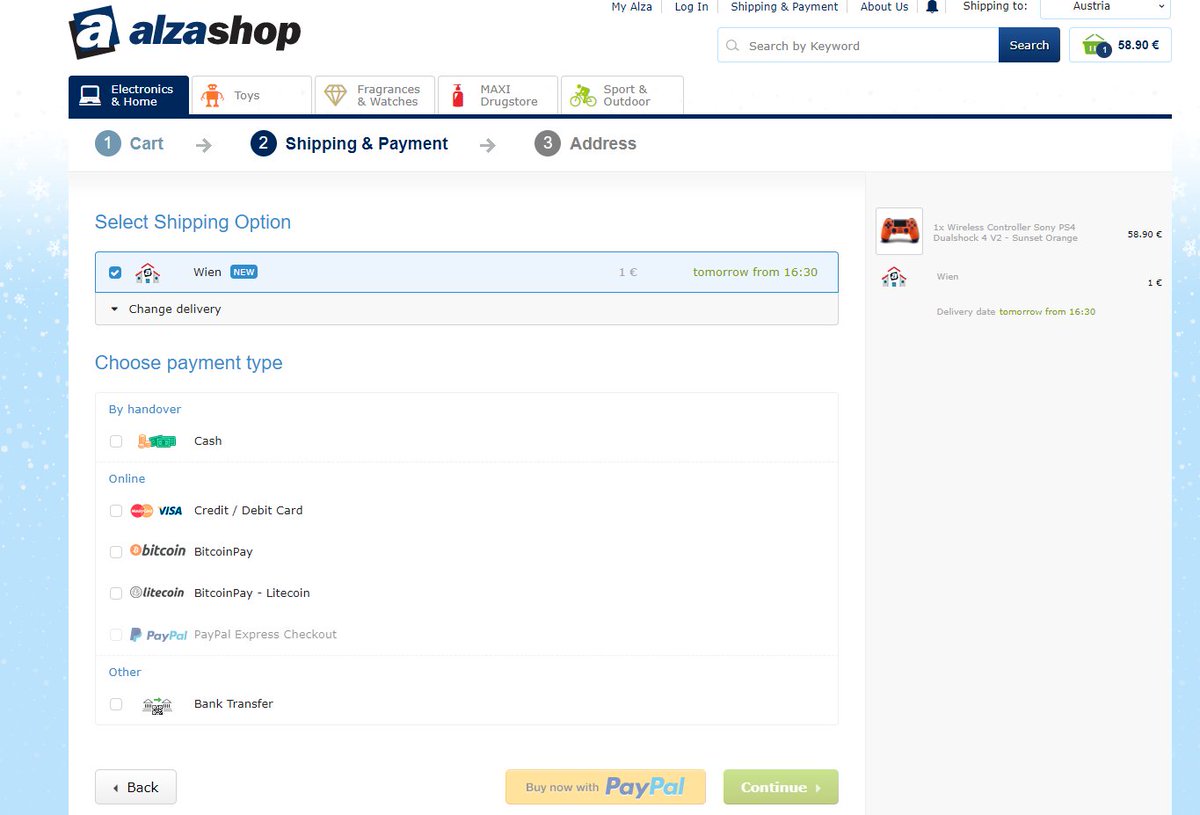
Task: Click the orange controller product thumbnail
Action: coord(899,231)
